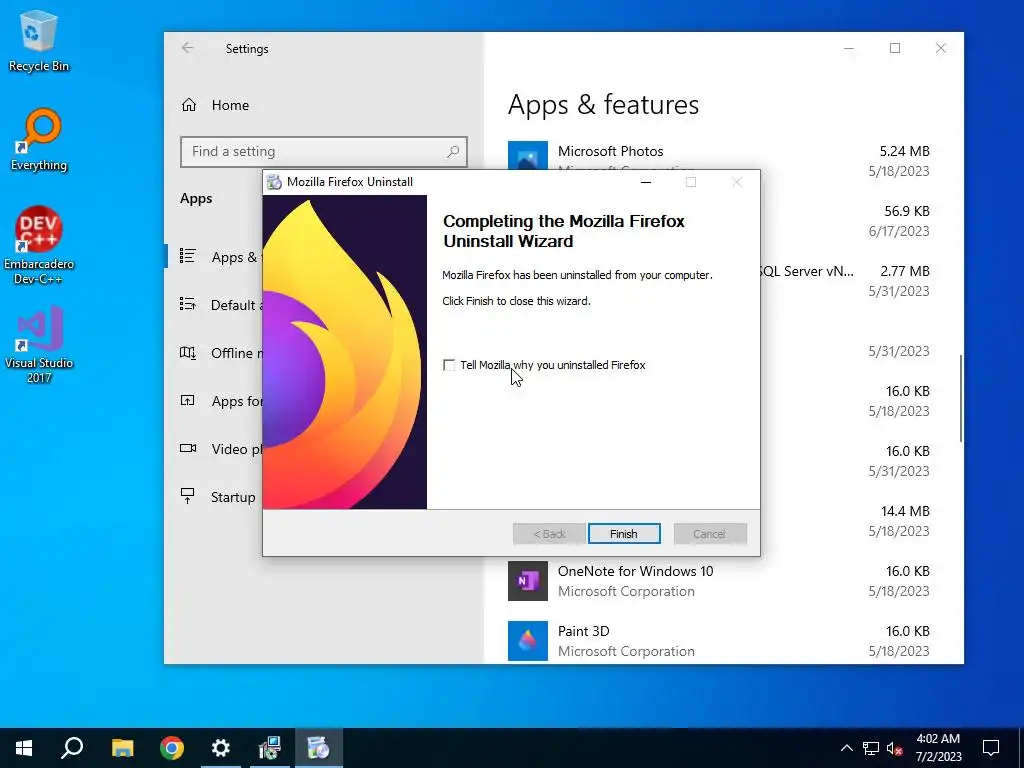Click the muted volume tray icon
Screen dimensions: 1024x768
click(895, 748)
